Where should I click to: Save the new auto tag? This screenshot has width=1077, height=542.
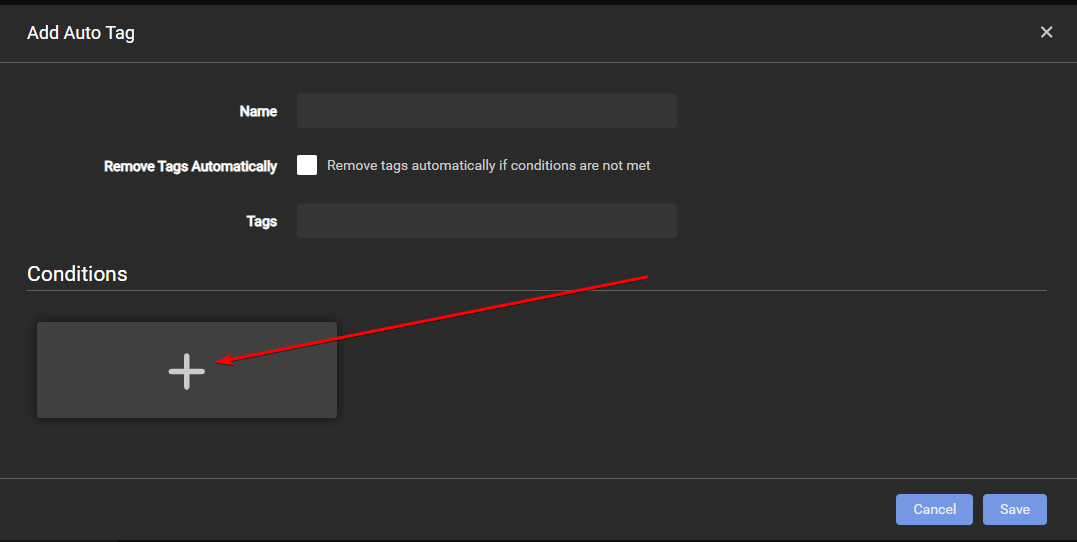point(1014,509)
